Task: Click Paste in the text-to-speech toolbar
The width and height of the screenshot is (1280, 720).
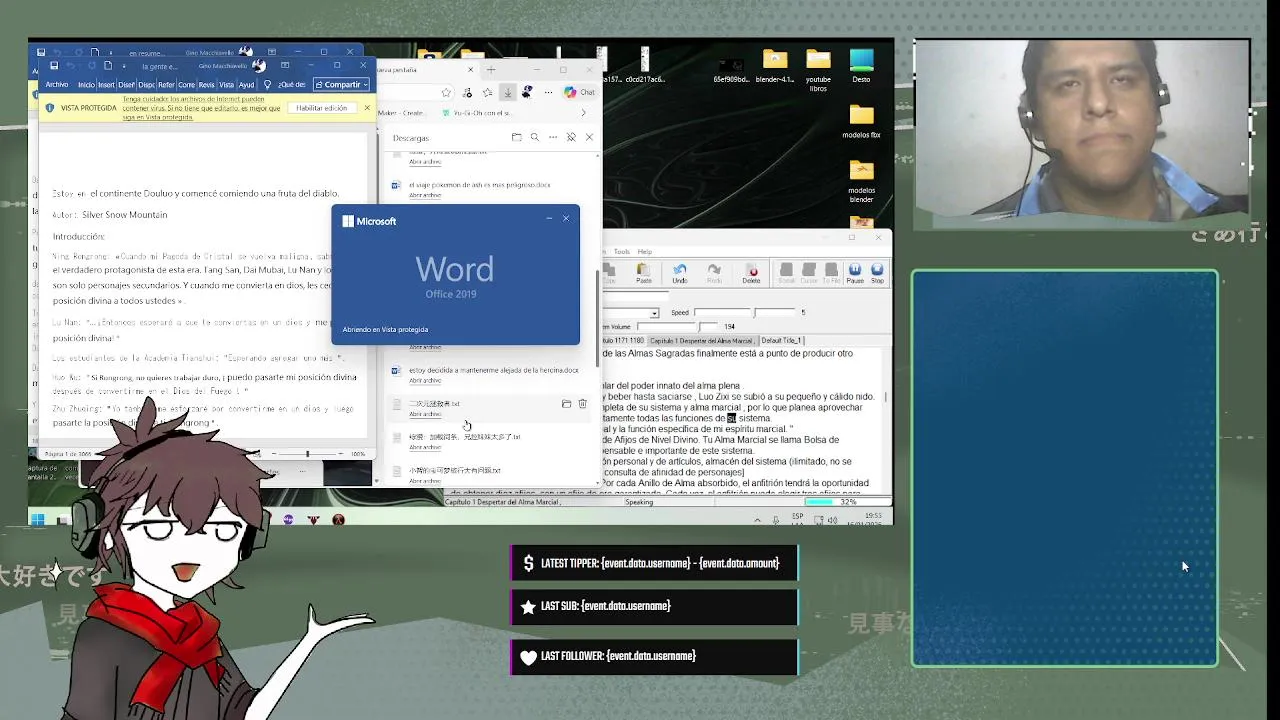Action: click(x=643, y=273)
